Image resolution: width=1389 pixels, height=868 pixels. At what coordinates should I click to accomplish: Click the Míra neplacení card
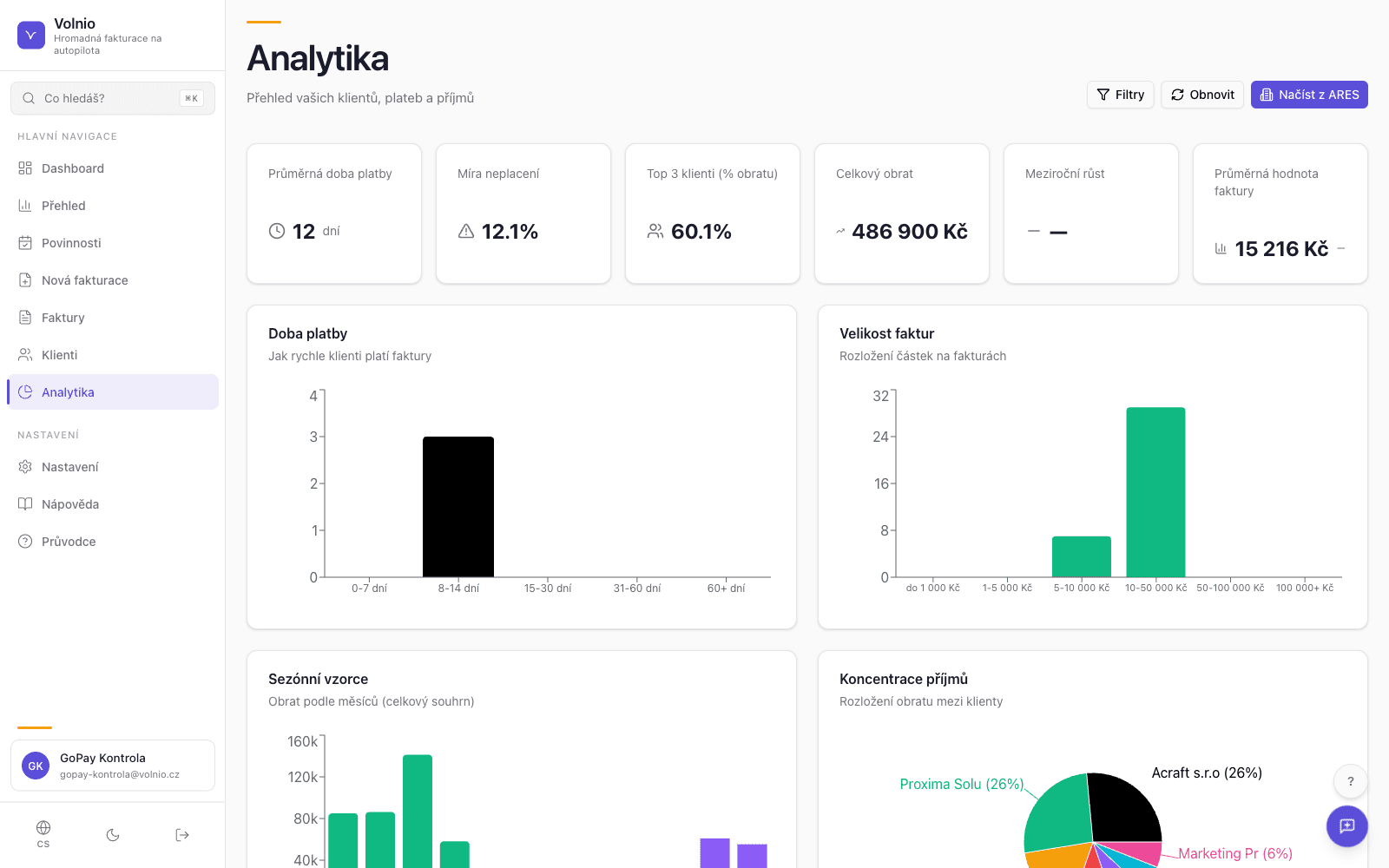click(x=523, y=214)
